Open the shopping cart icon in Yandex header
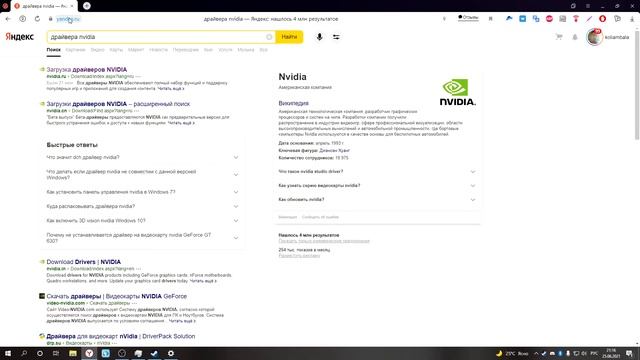Viewport: 640px width, 360px height. 559,37
